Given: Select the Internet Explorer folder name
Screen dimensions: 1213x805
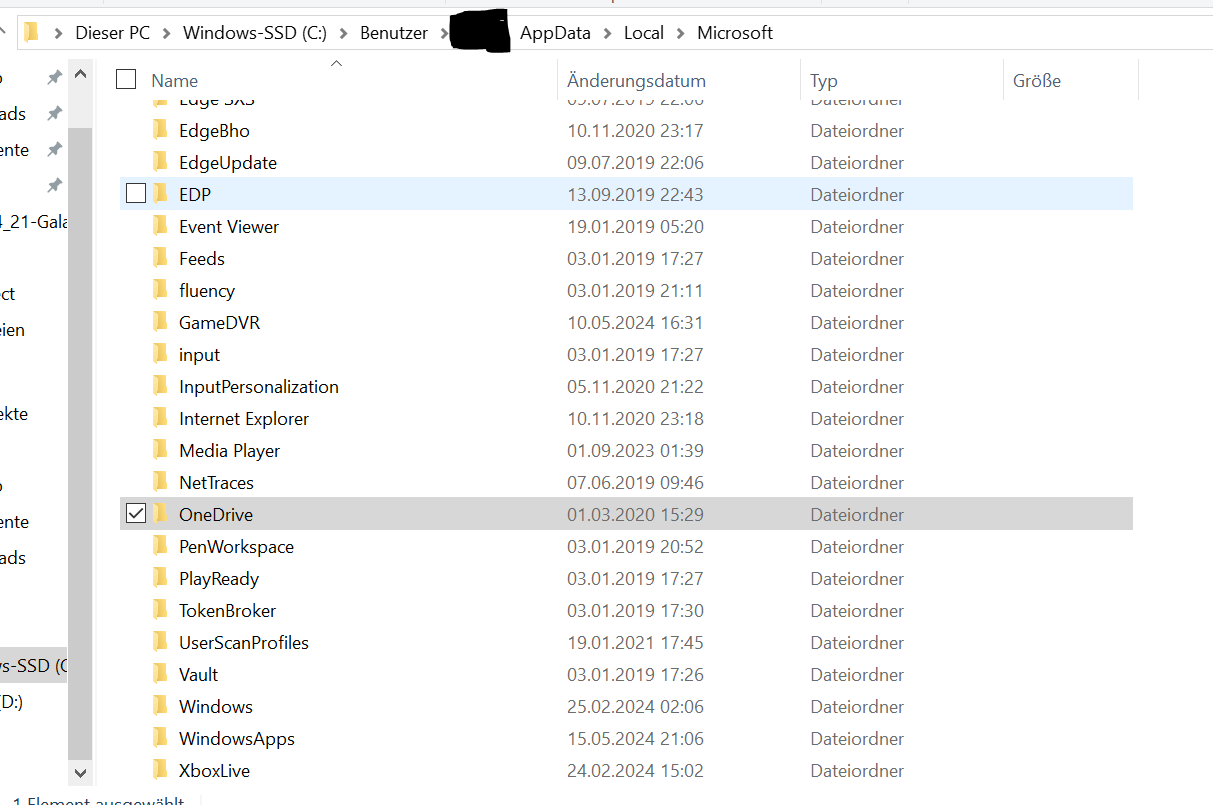Looking at the screenshot, I should coord(244,418).
